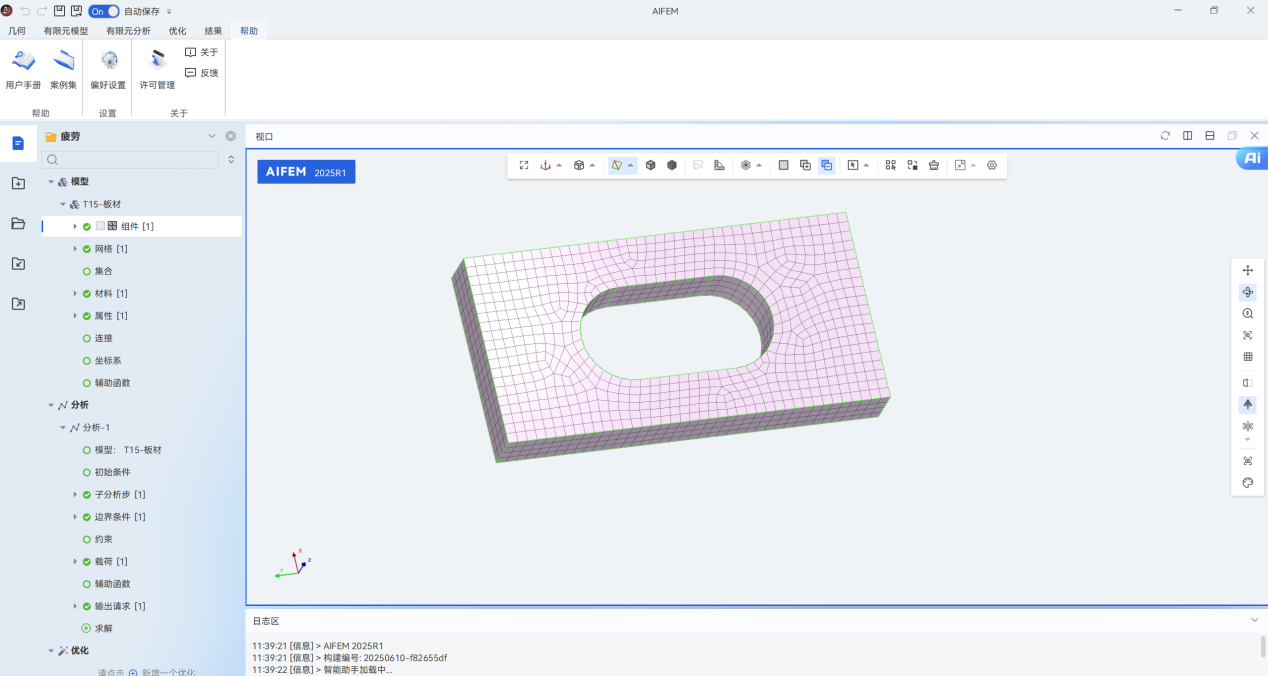The height and width of the screenshot is (676, 1268).
Task: Open the AI assistant badge in viewport
Action: pyautogui.click(x=1252, y=158)
